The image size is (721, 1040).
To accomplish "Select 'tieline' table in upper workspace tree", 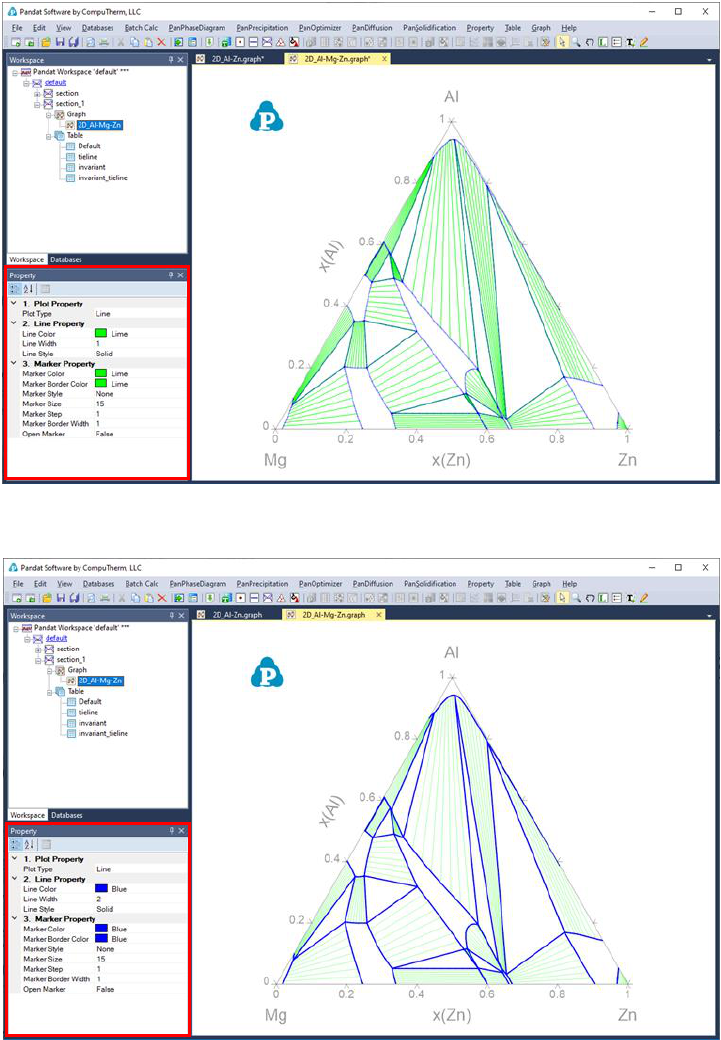I will (88, 156).
